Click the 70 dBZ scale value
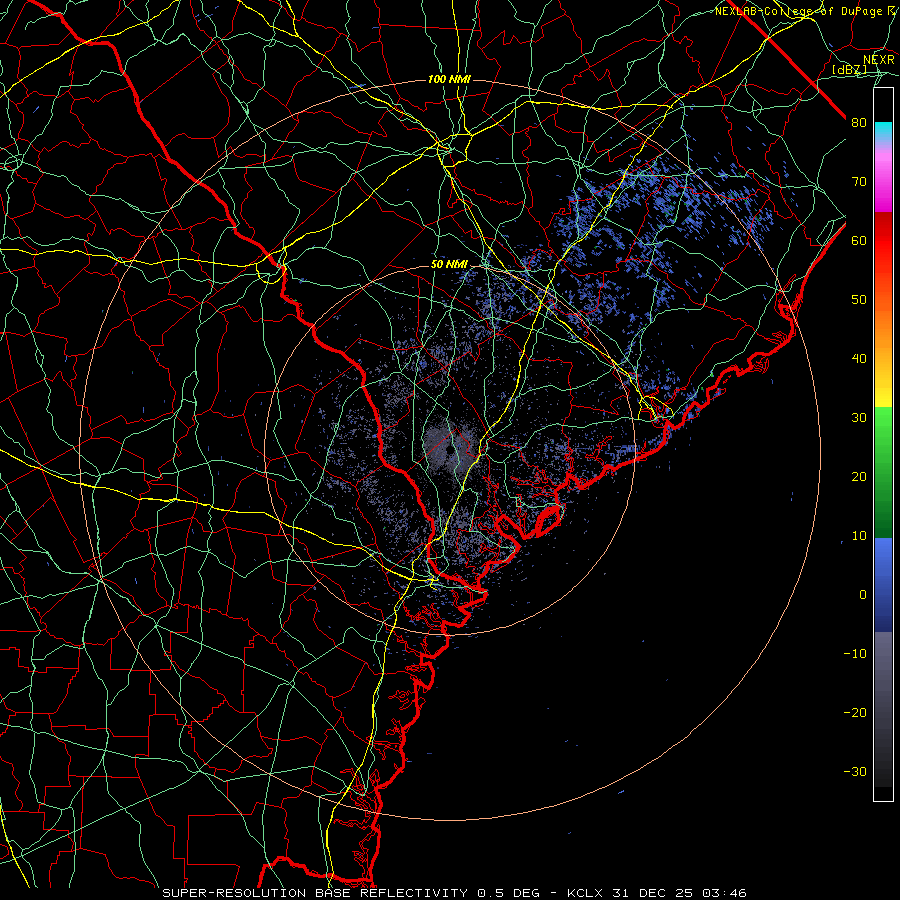This screenshot has width=900, height=900. [x=859, y=182]
